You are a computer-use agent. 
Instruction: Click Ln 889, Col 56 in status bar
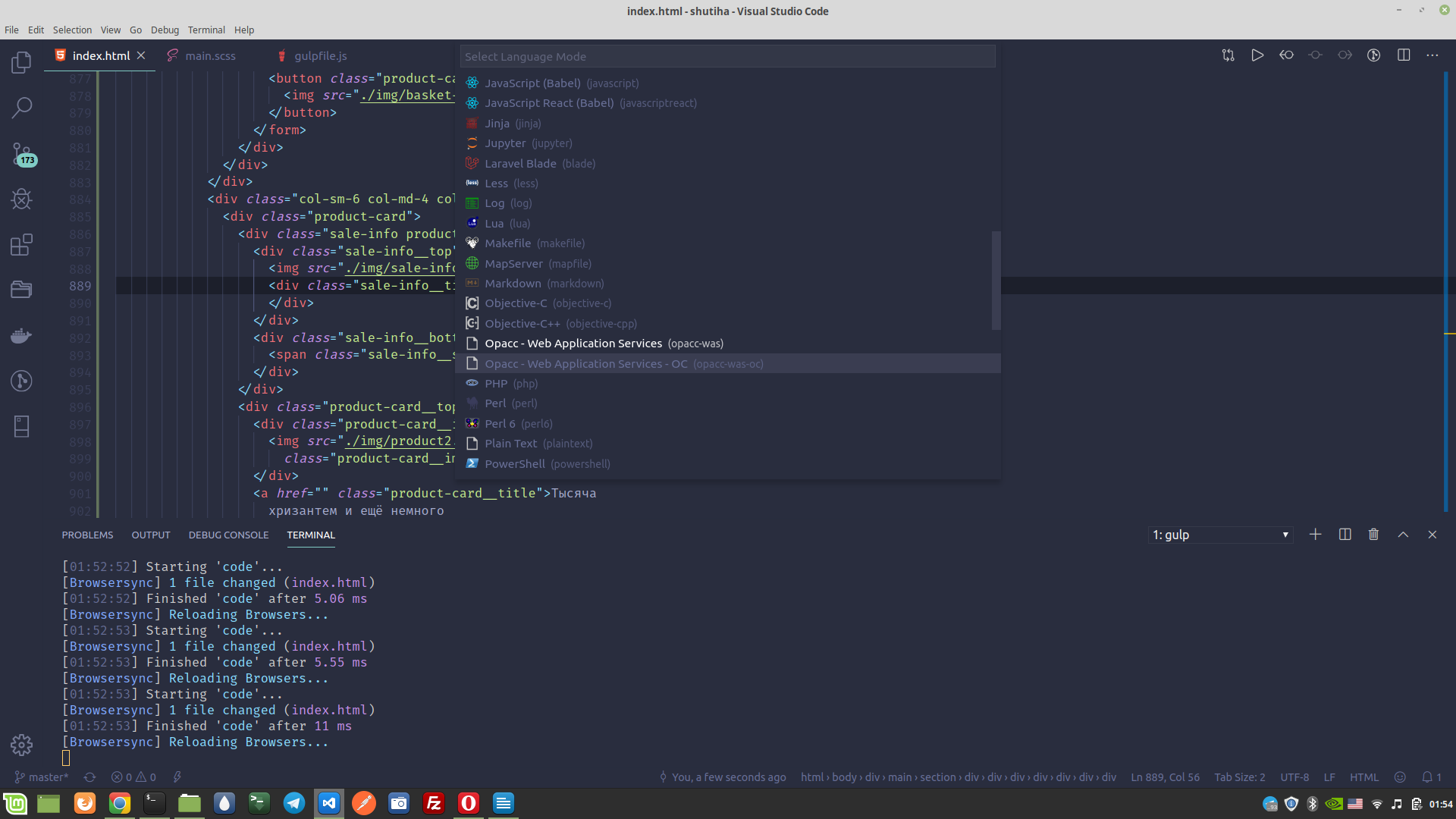pos(1166,777)
